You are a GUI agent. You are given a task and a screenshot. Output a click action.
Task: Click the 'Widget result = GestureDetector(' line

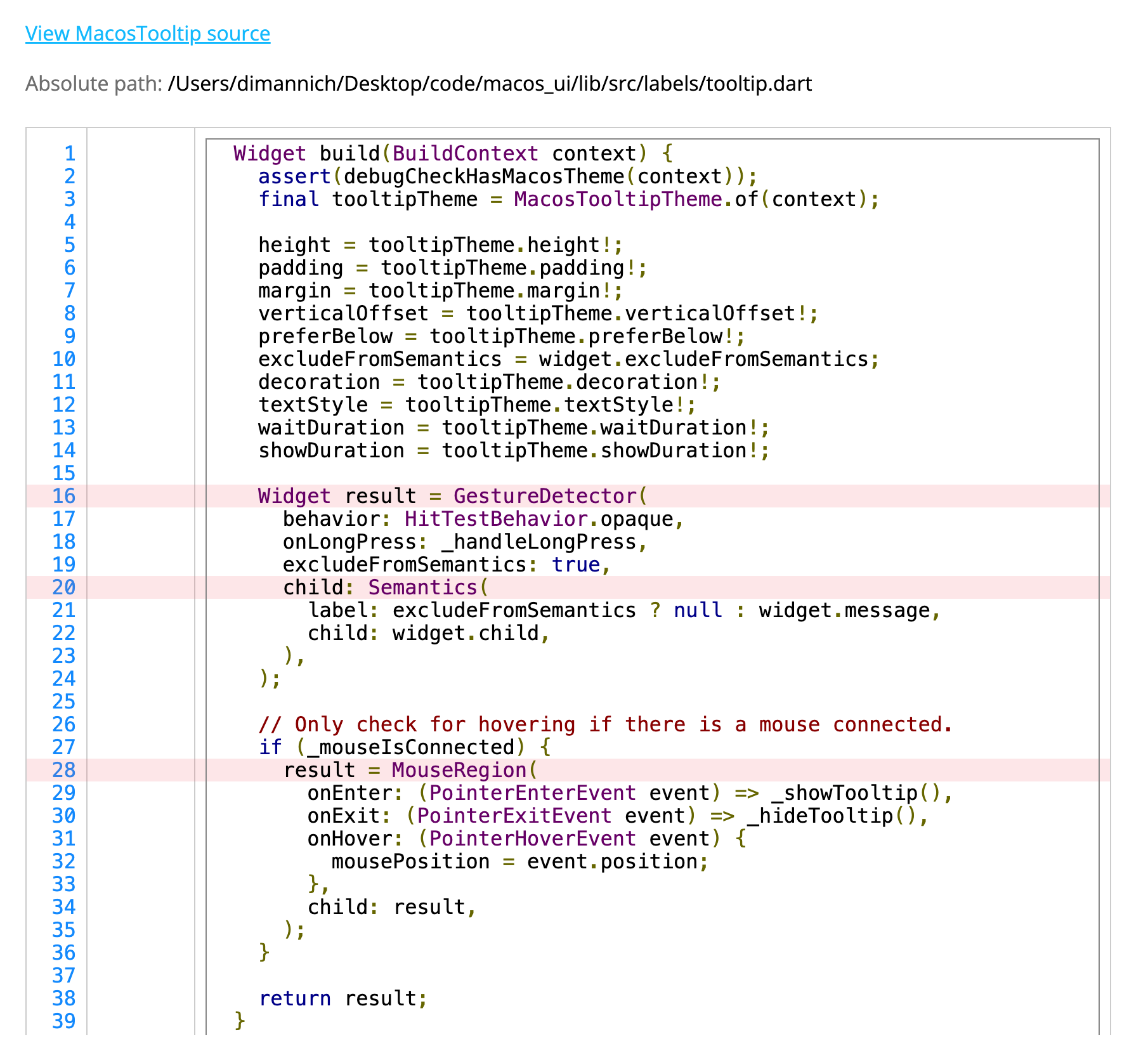[x=453, y=496]
